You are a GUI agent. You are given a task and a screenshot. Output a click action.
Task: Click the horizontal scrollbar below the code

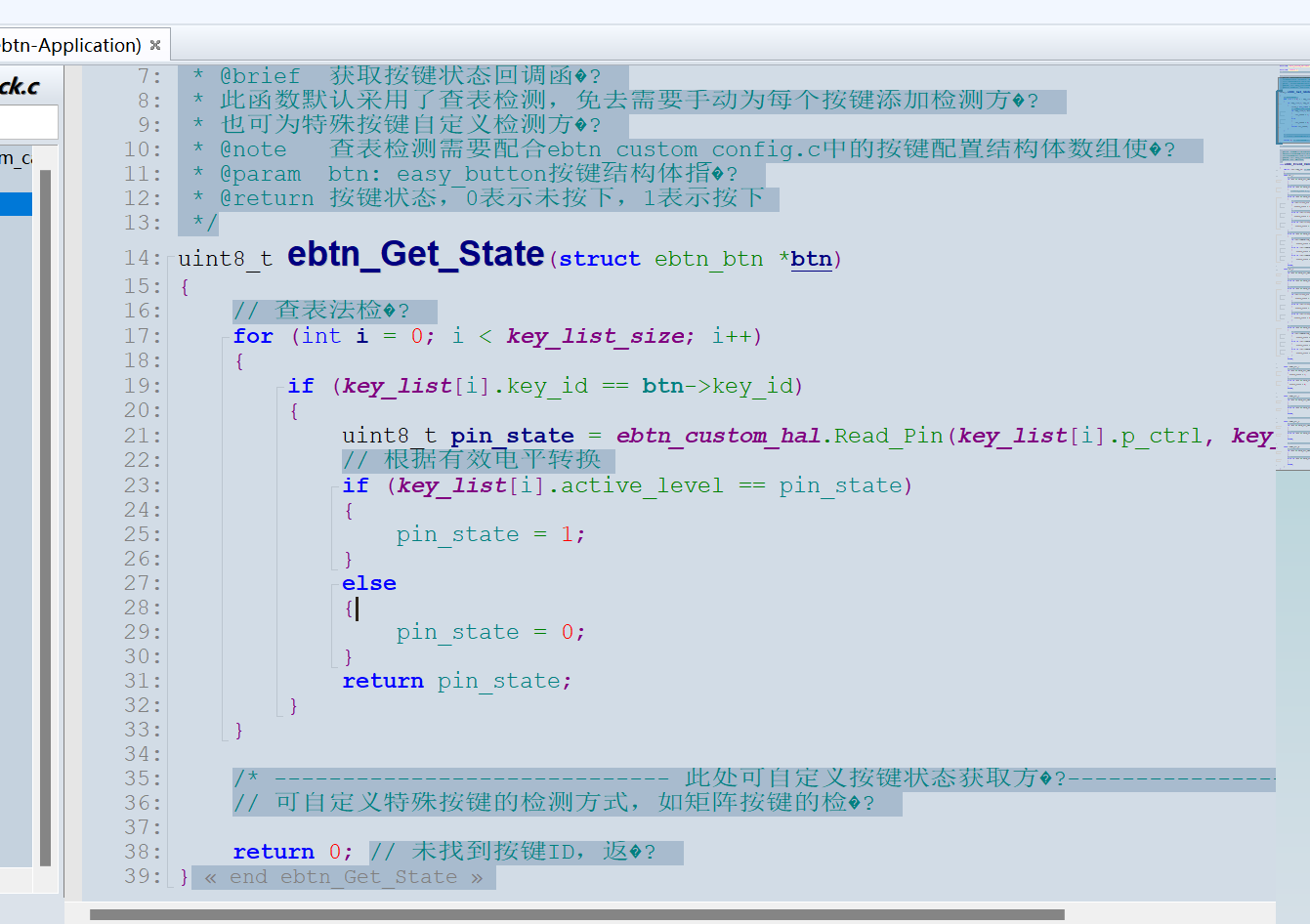point(576,915)
